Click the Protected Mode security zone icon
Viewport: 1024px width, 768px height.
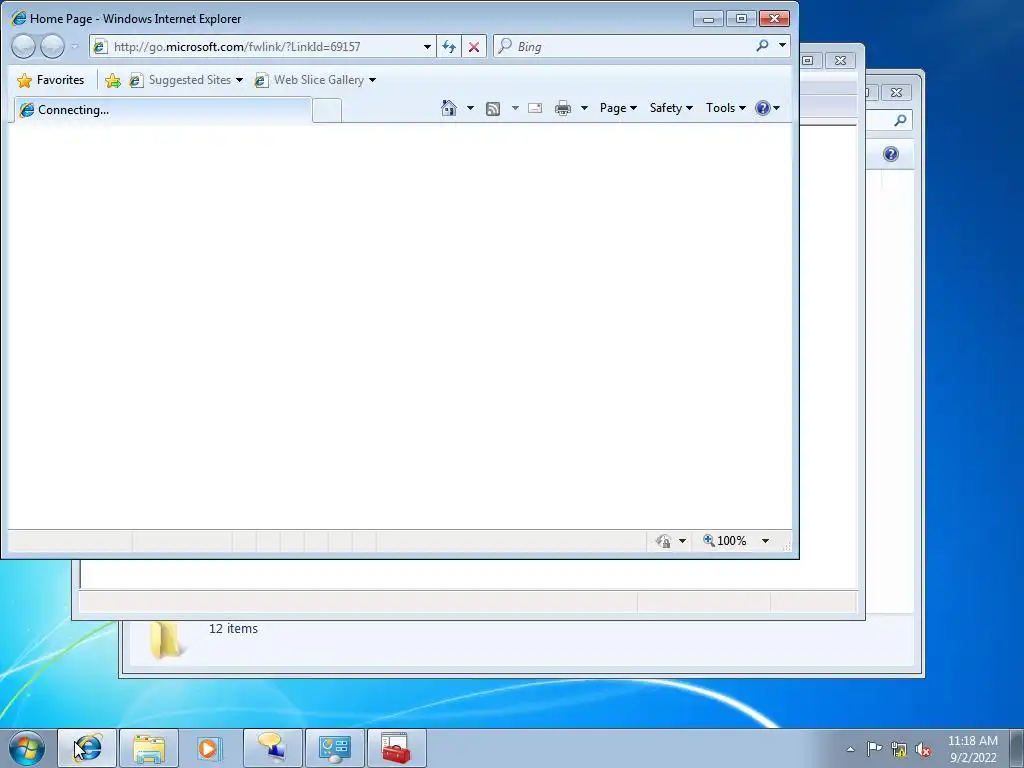(x=664, y=541)
